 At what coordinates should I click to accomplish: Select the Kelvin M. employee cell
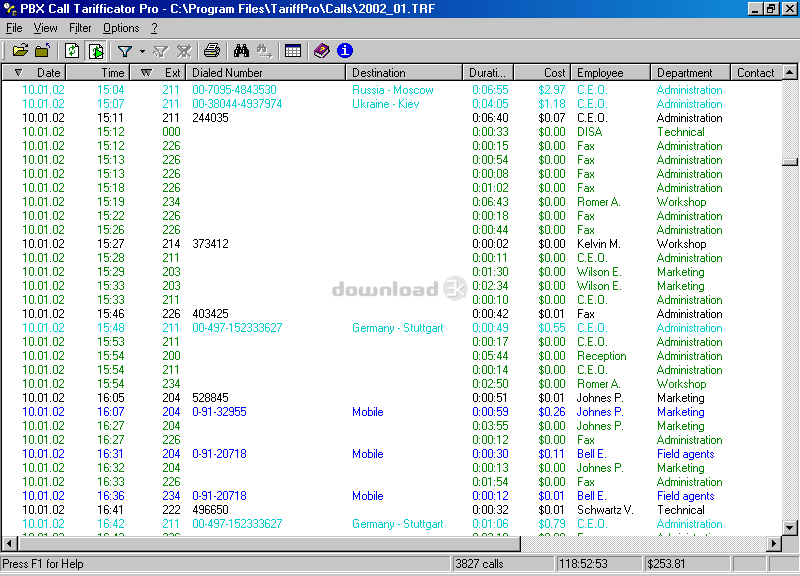tap(599, 244)
